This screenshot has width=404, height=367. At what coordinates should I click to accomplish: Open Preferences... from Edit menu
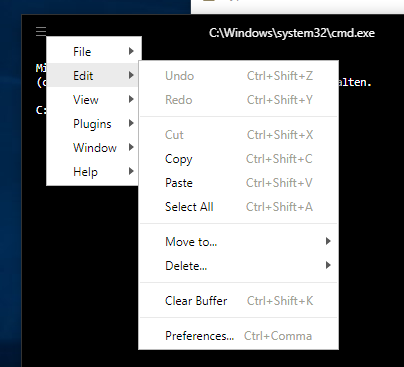239,335
